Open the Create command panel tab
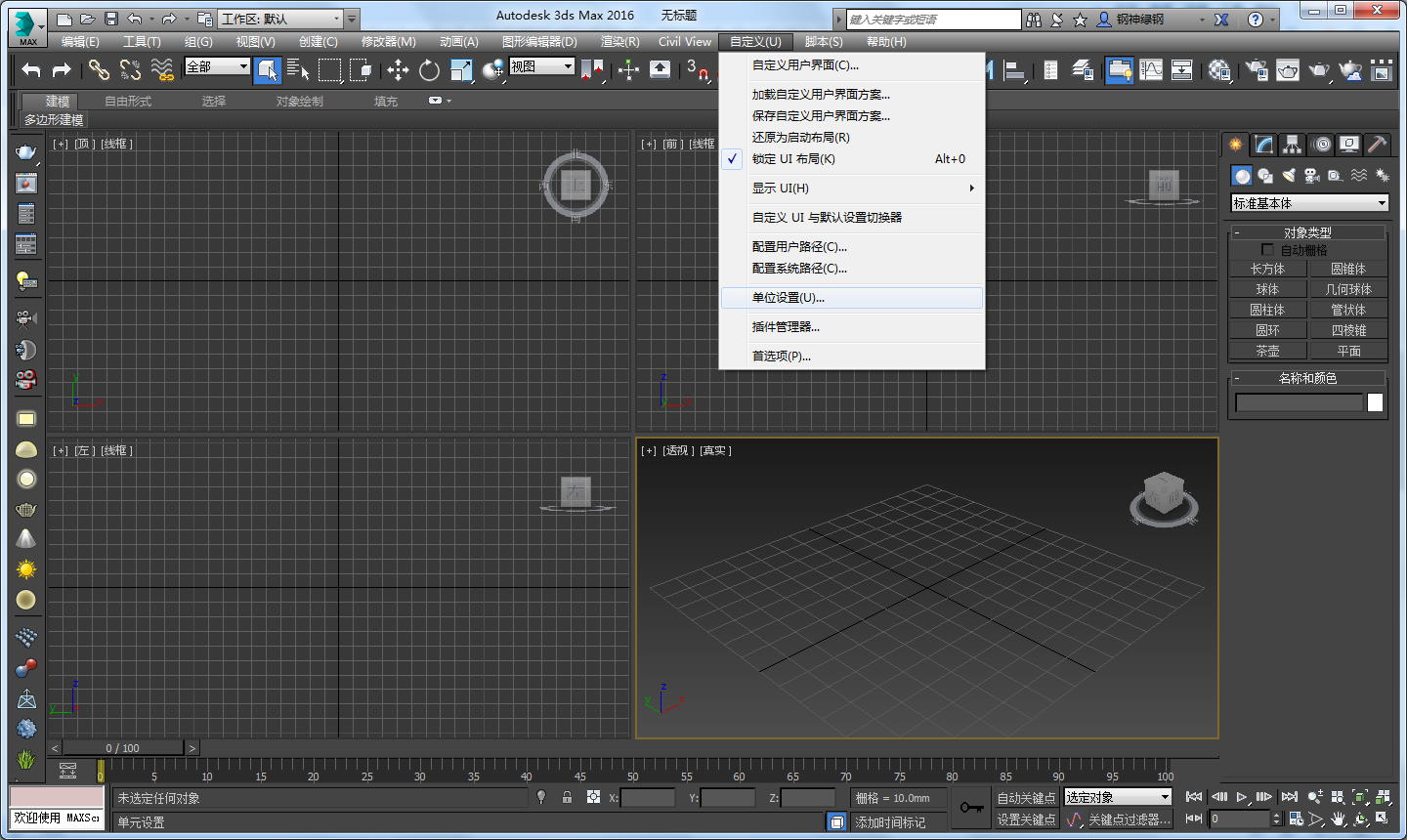Screen dimensions: 1407x840 [x=1236, y=145]
